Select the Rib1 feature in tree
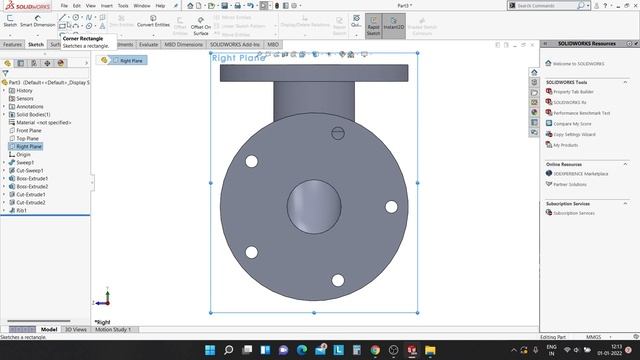640x360 pixels. tap(18, 211)
